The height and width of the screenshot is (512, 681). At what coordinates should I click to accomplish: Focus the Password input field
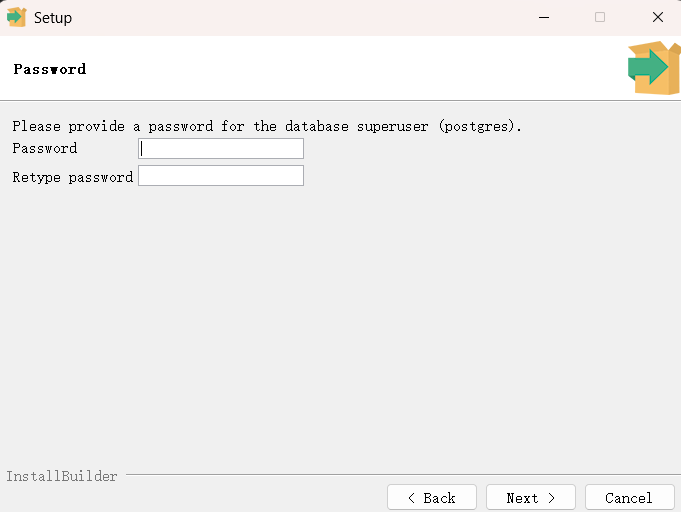click(221, 149)
